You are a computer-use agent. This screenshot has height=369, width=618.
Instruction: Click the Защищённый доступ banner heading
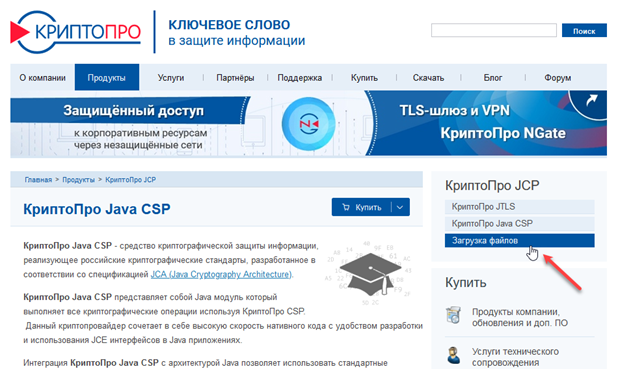coord(134,110)
